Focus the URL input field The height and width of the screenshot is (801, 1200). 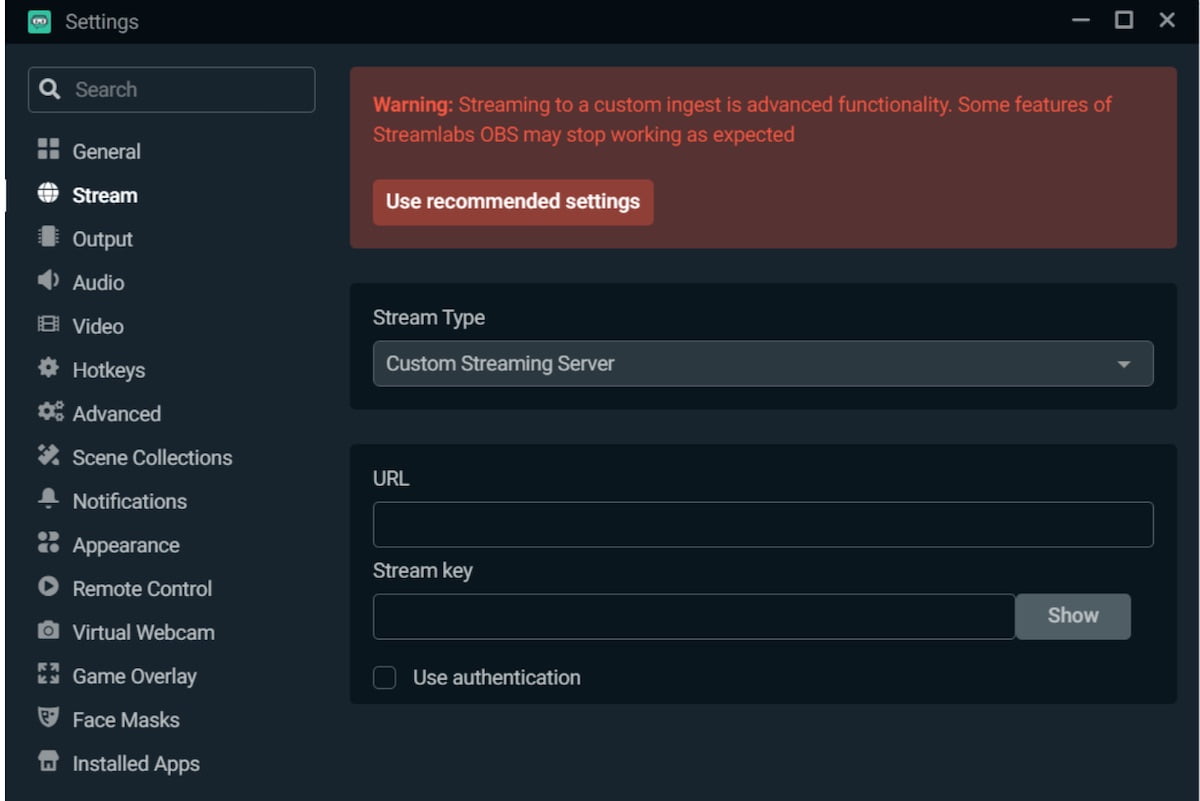[x=763, y=525]
